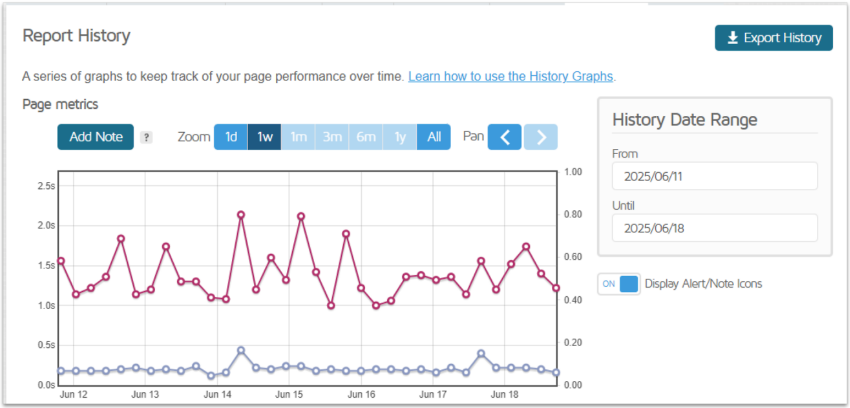The width and height of the screenshot is (850, 408).
Task: Click the Report History heading
Action: coord(76,36)
